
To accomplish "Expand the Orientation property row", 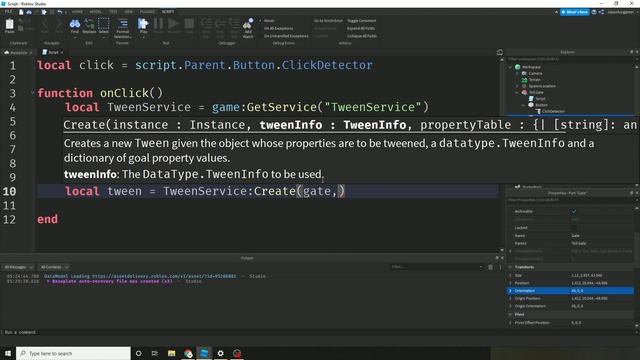I will coord(510,291).
